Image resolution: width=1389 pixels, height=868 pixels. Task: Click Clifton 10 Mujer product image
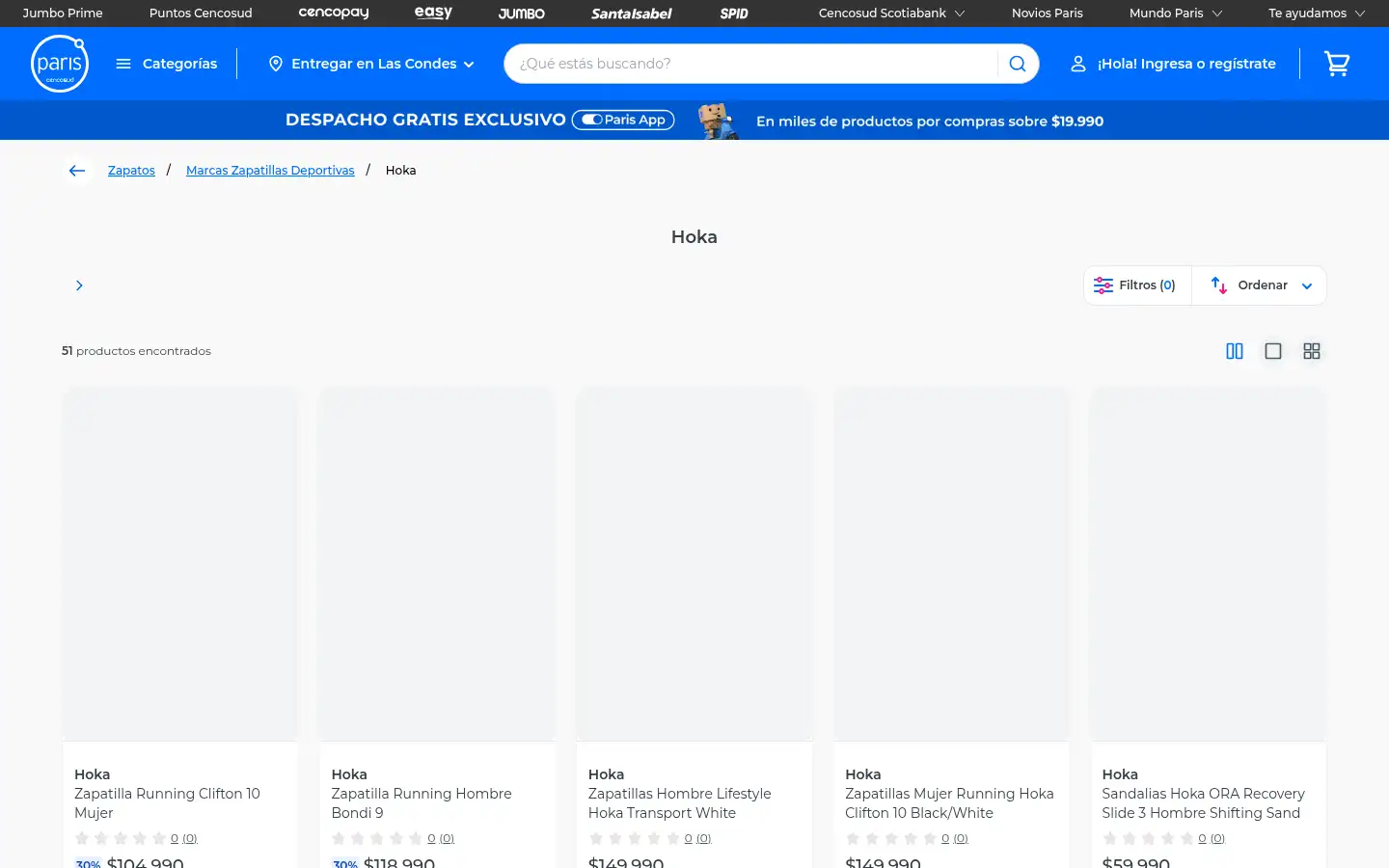click(180, 564)
